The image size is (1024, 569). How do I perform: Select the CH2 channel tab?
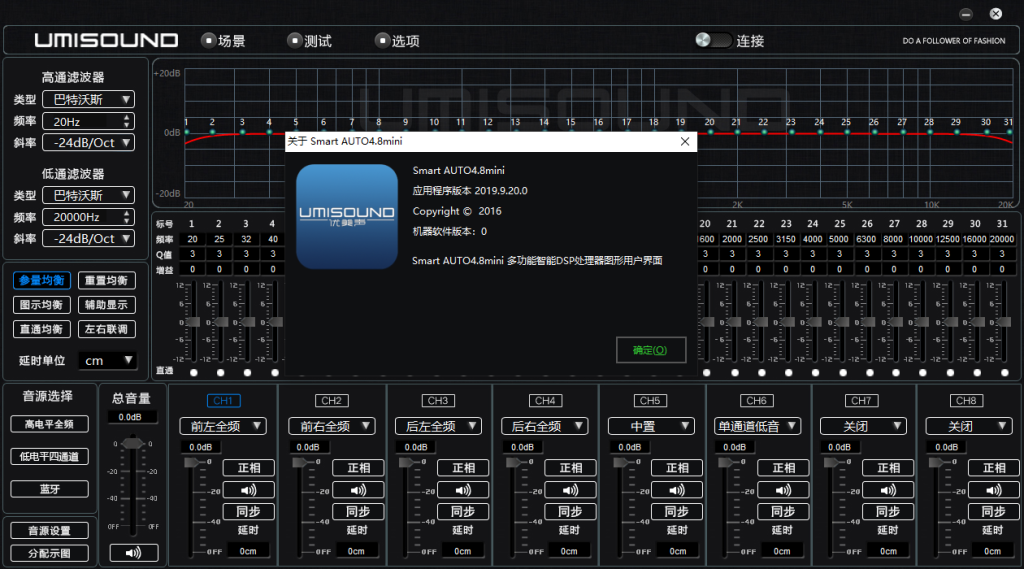[x=331, y=400]
